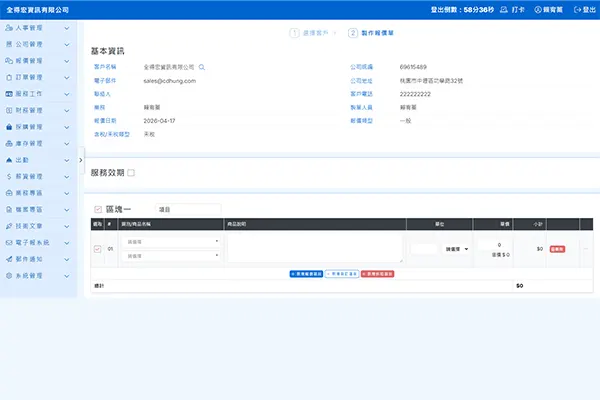Screen dimensions: 600x400
Task: Click the phone number 222222222
Action: click(415, 94)
